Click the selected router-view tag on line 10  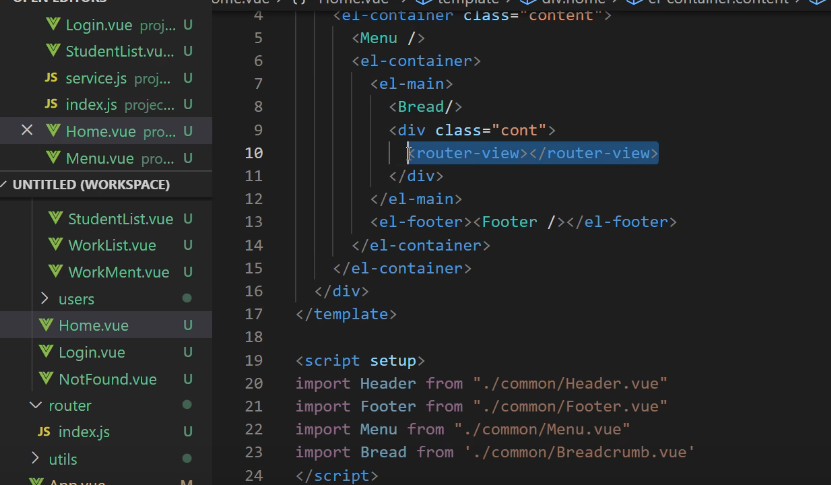533,153
